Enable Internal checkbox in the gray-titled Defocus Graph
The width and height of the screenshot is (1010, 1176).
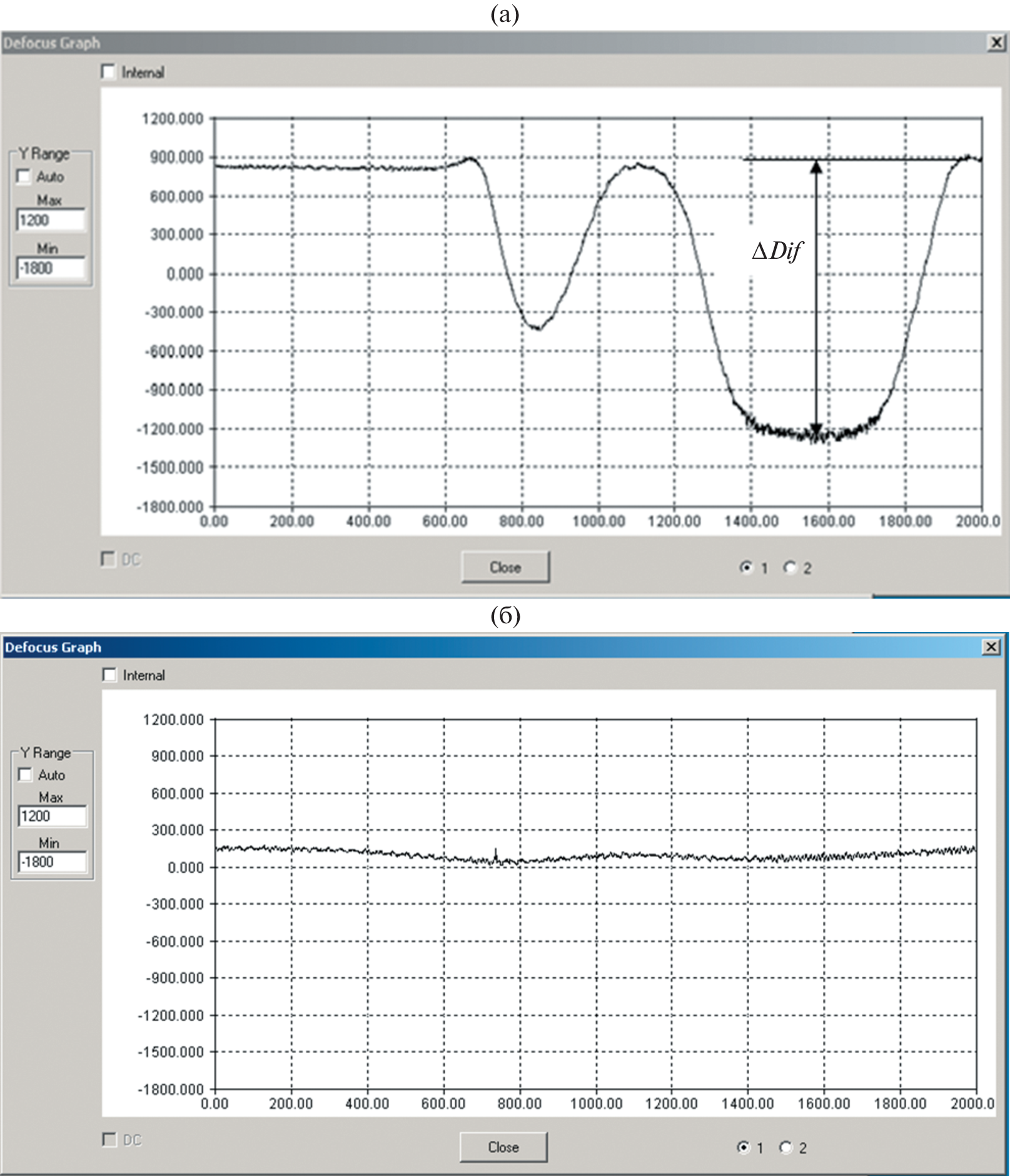click(109, 72)
